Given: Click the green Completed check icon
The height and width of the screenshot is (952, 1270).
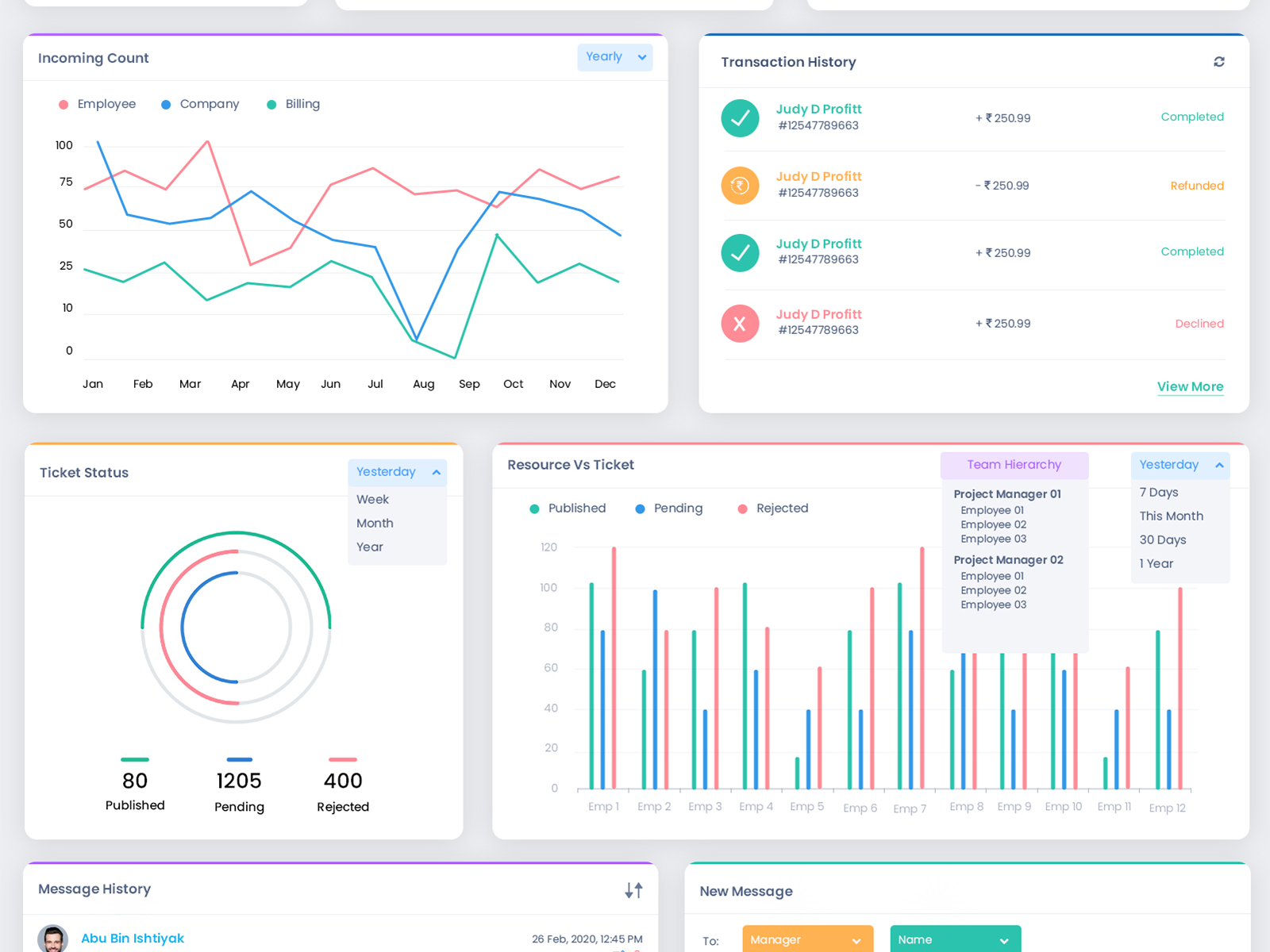Looking at the screenshot, I should pyautogui.click(x=740, y=118).
